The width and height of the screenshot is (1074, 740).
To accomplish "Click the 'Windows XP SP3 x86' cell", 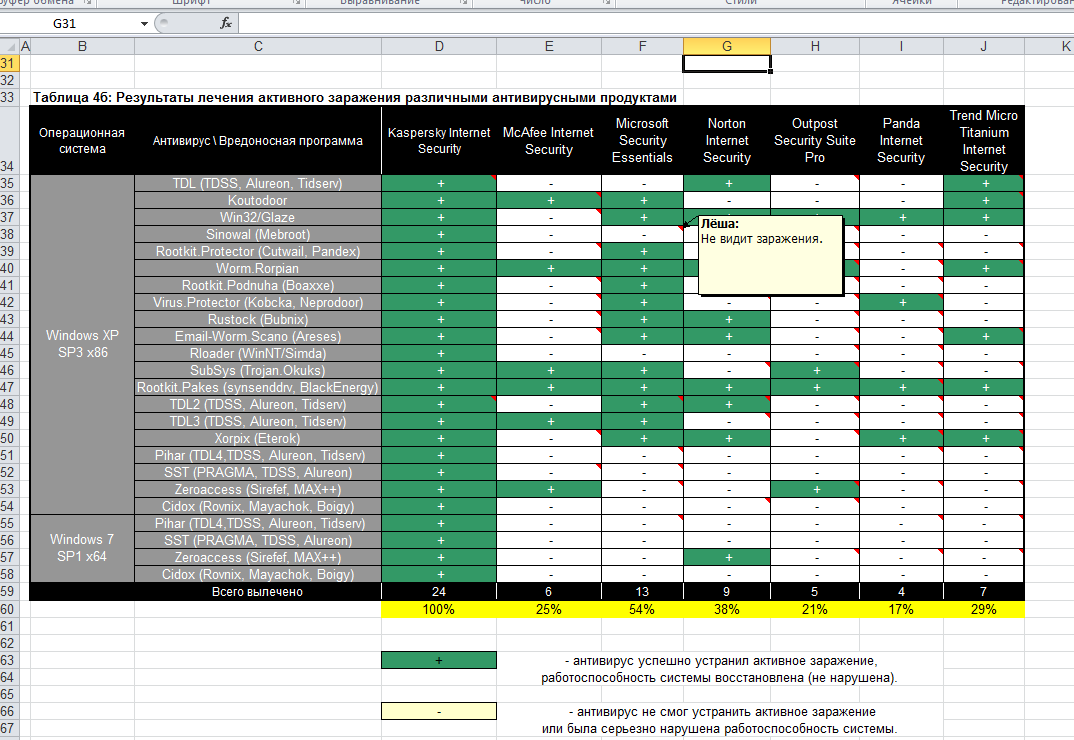I will 82,344.
